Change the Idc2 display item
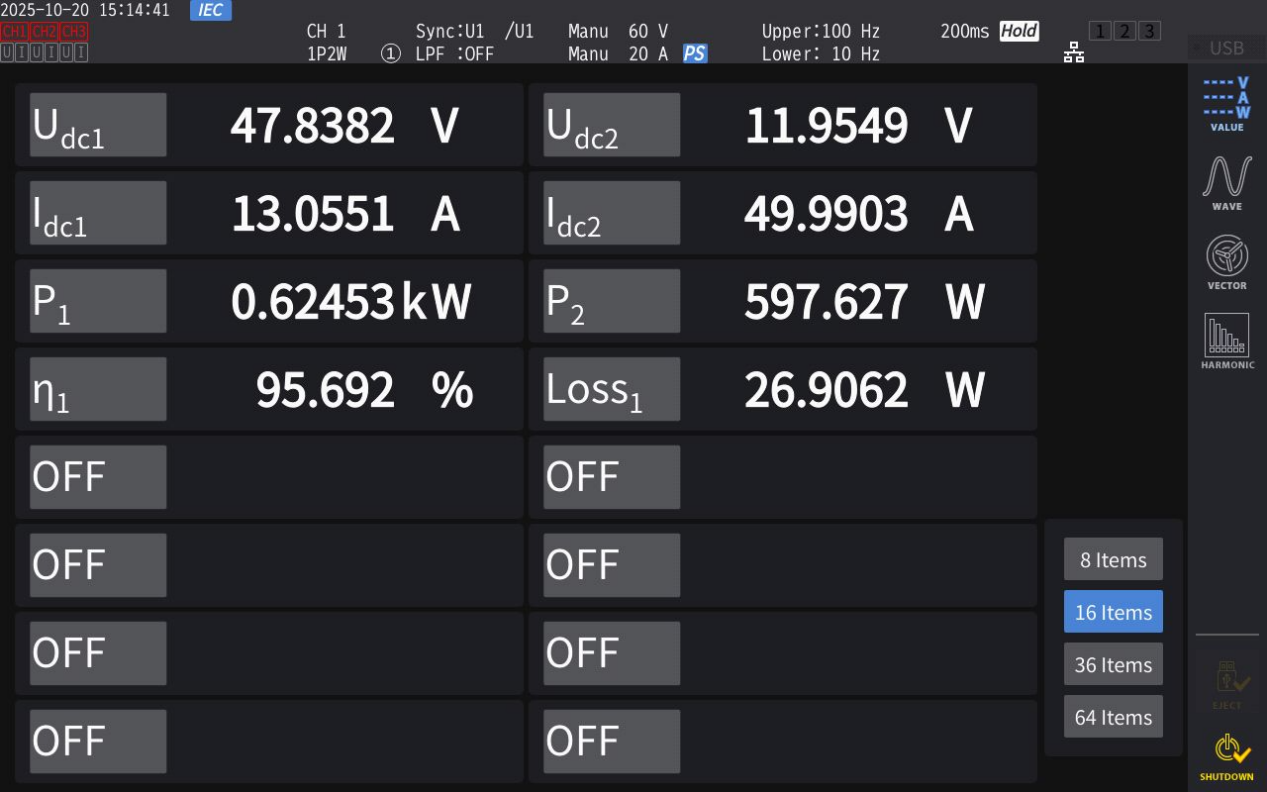This screenshot has height=792, width=1267. point(612,213)
